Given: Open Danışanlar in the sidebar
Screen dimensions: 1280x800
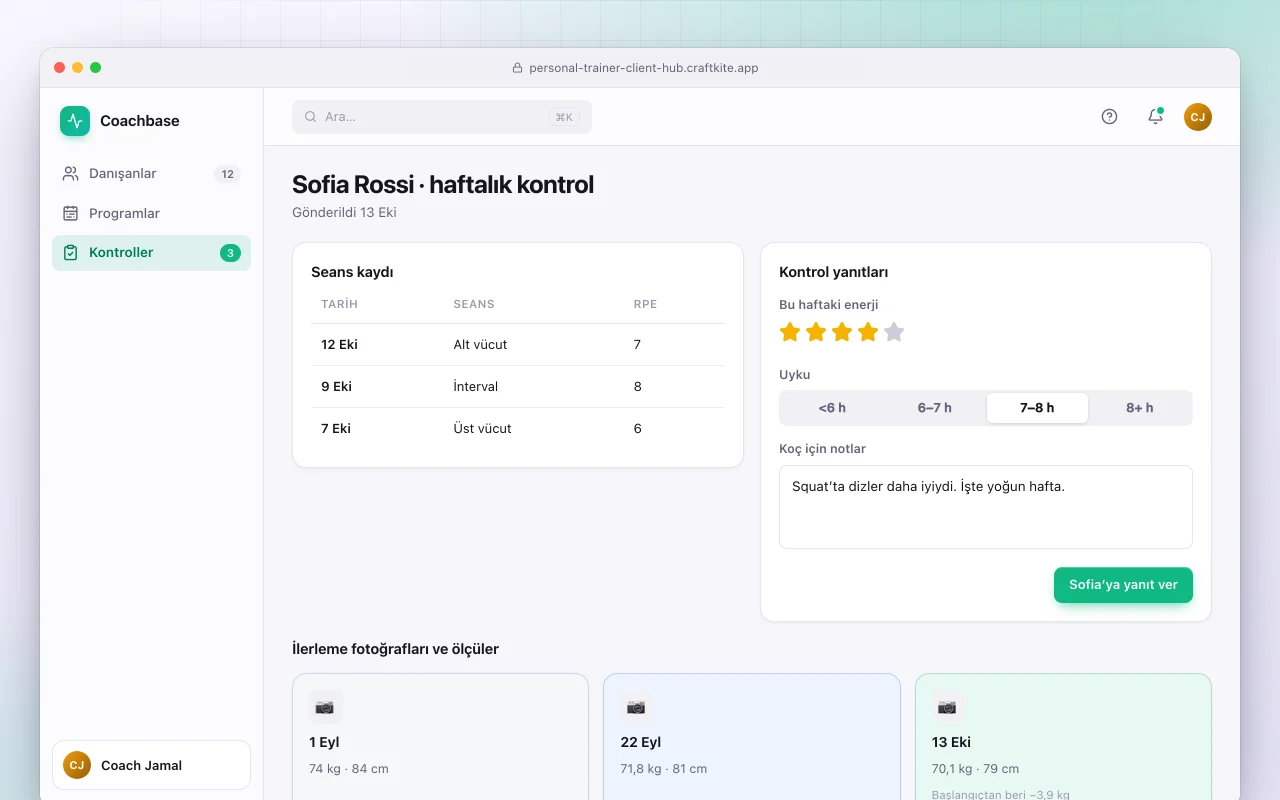Looking at the screenshot, I should [151, 174].
